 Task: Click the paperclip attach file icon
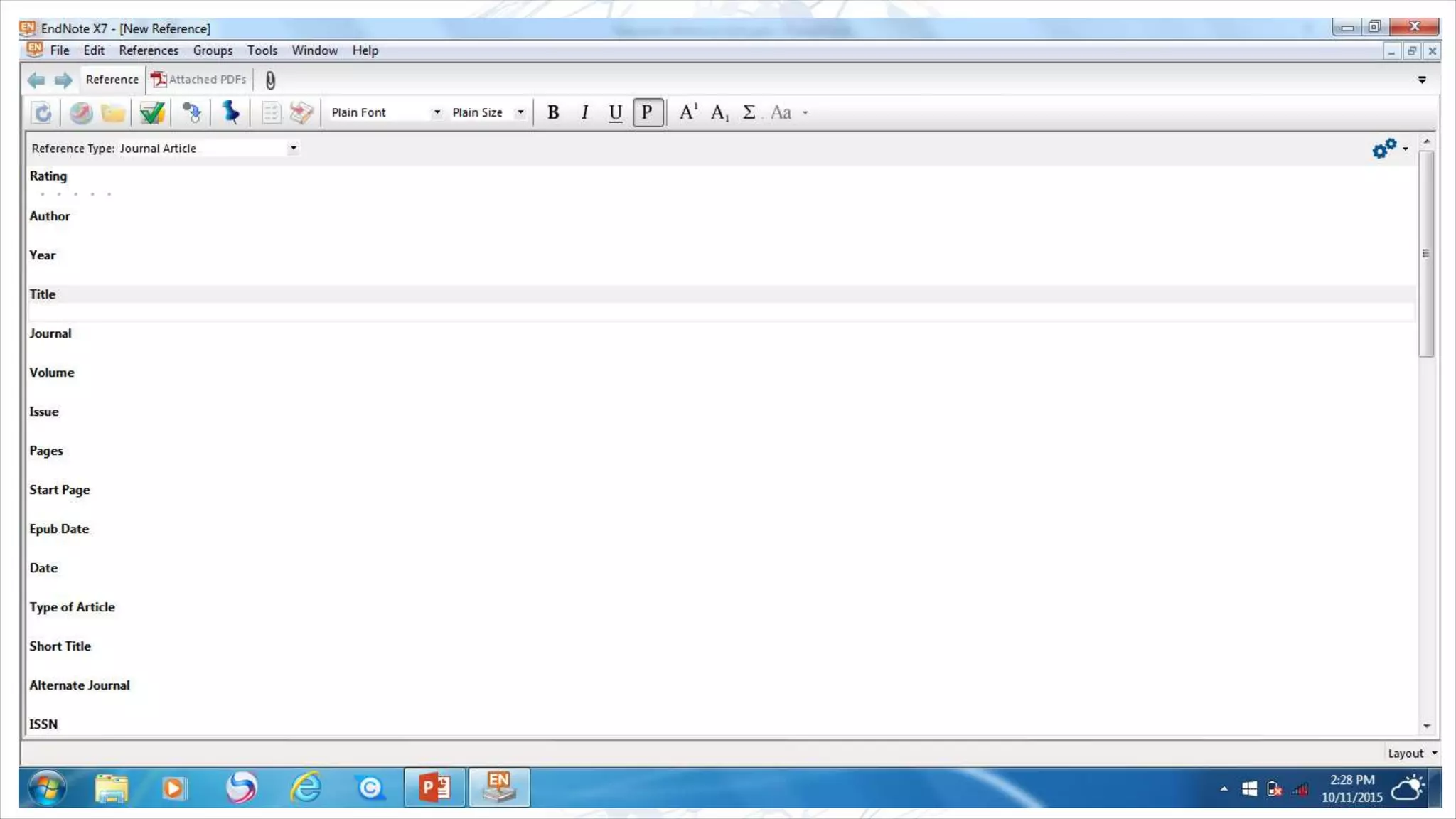[x=270, y=80]
